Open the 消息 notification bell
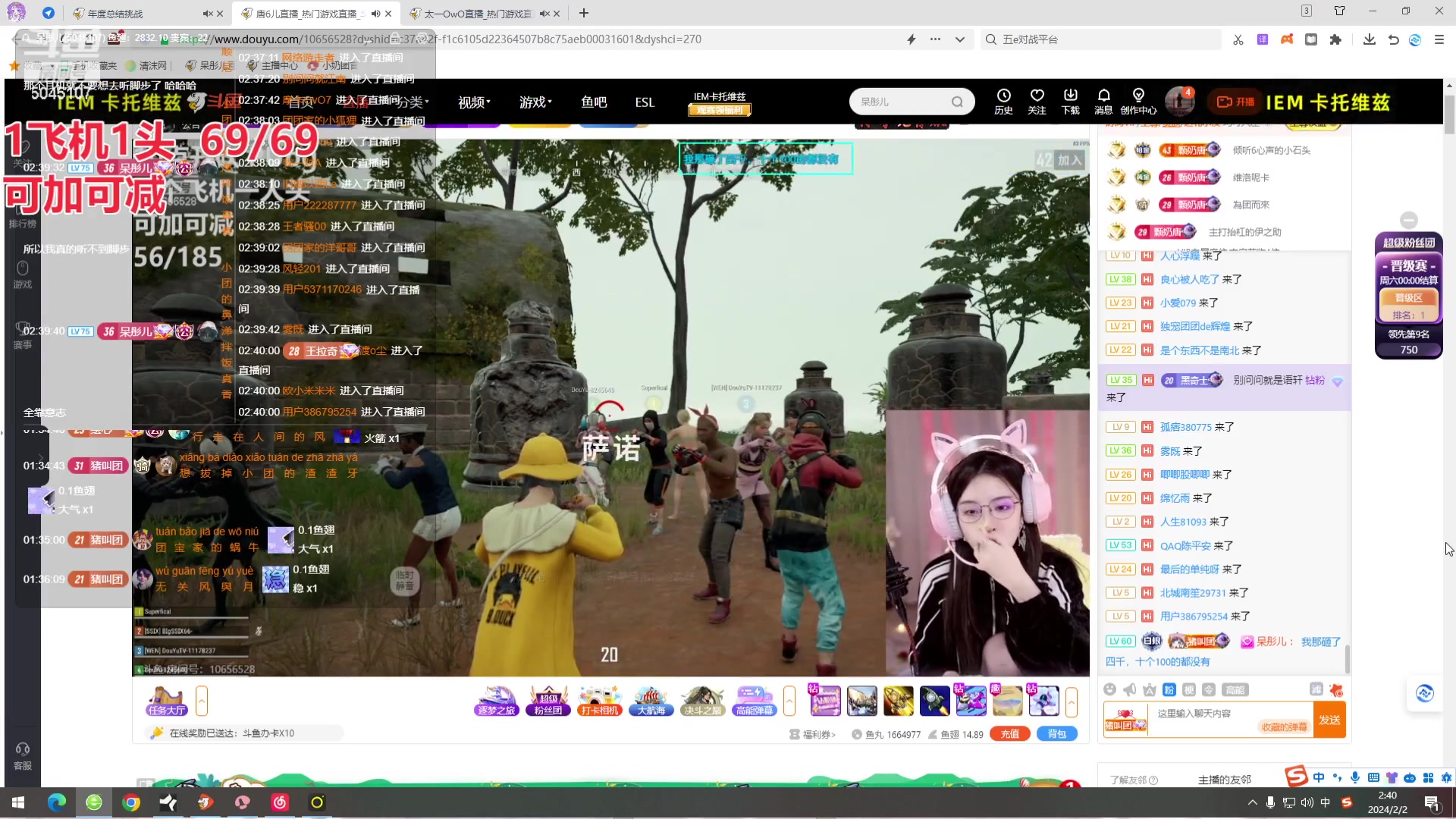The width and height of the screenshot is (1456, 819). click(x=1103, y=102)
